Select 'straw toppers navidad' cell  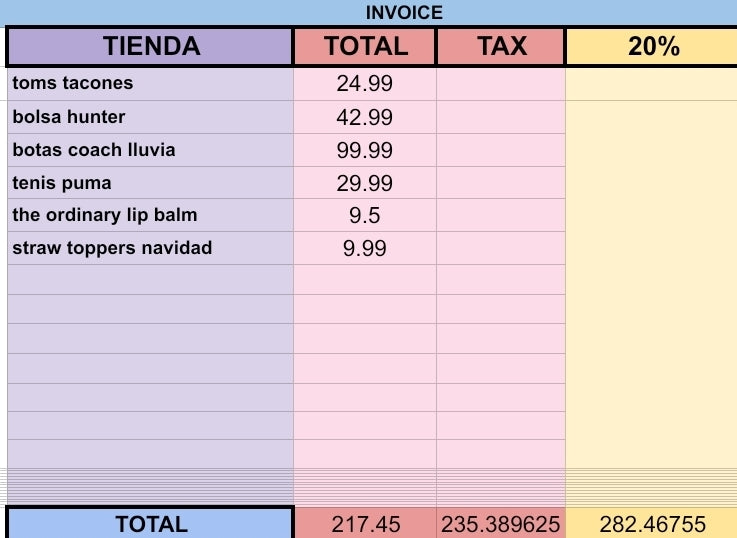click(150, 248)
